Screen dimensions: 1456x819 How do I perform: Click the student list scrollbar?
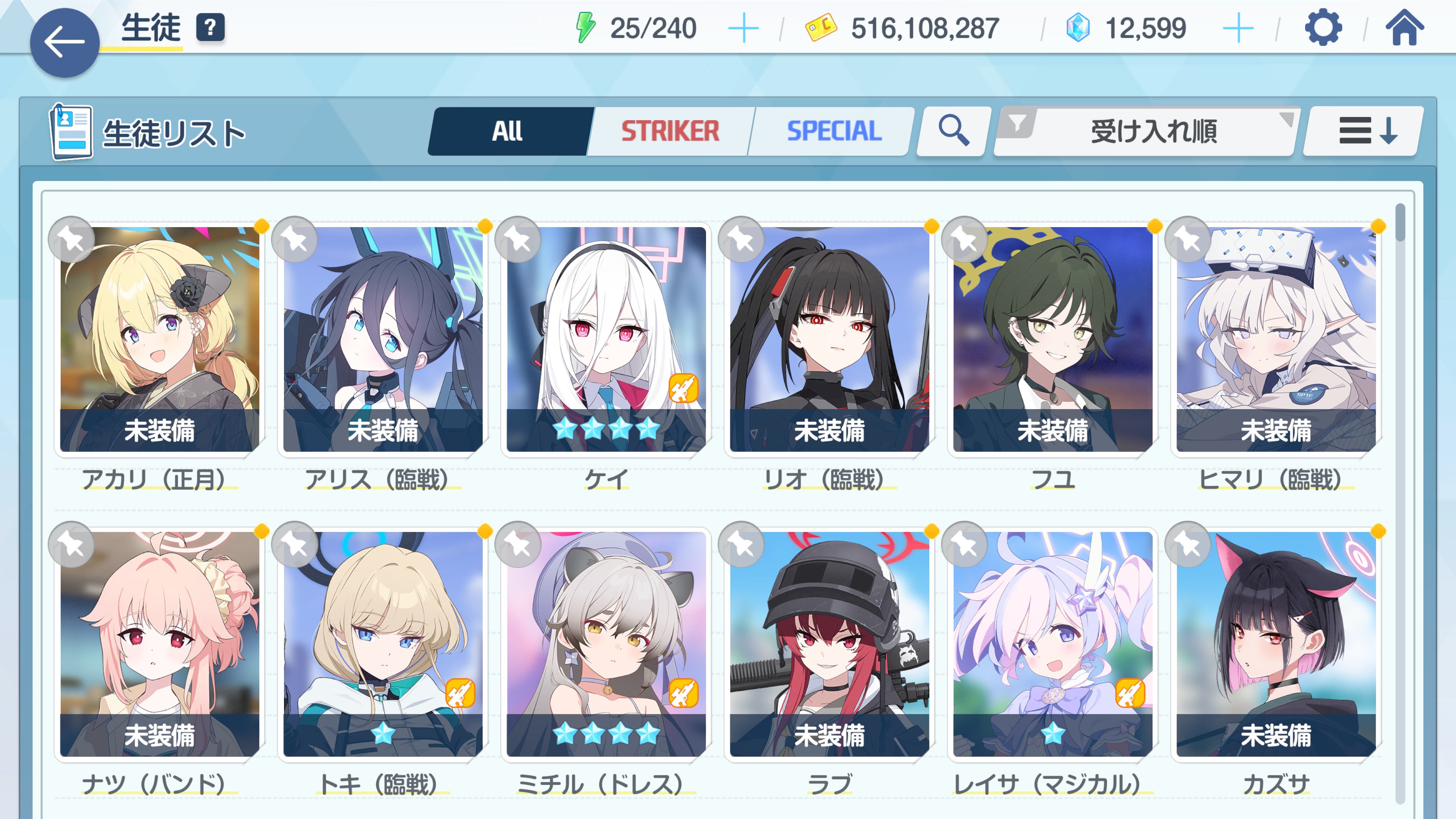click(1400, 503)
